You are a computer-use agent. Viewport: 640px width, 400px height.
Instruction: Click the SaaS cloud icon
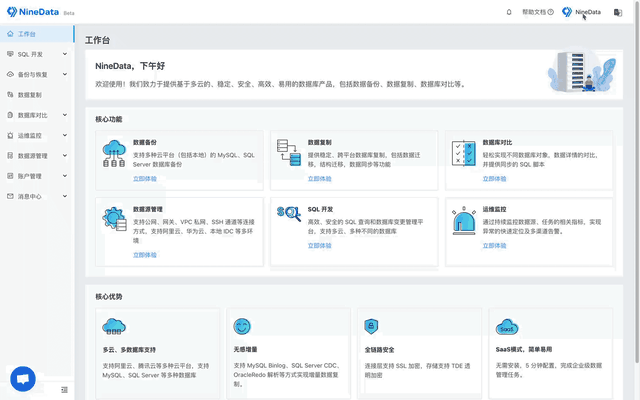[507, 327]
